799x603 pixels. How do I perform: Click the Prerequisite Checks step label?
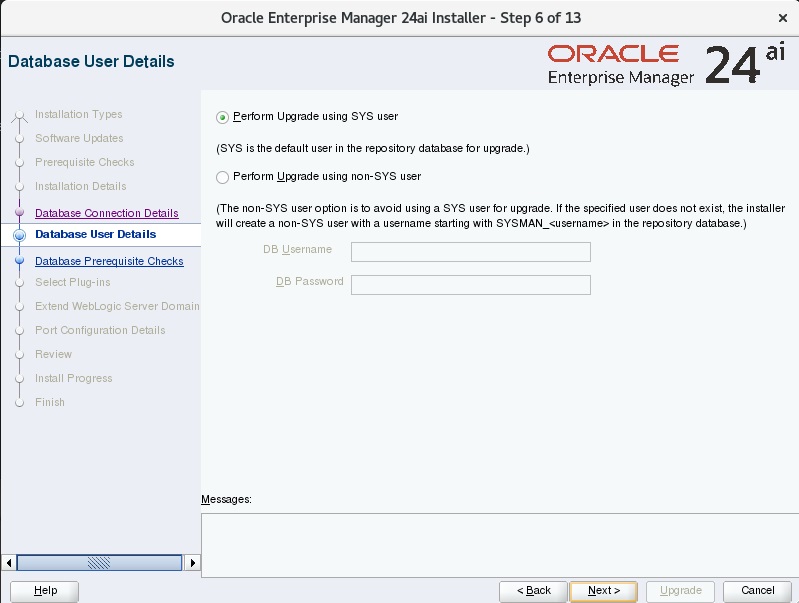(85, 162)
